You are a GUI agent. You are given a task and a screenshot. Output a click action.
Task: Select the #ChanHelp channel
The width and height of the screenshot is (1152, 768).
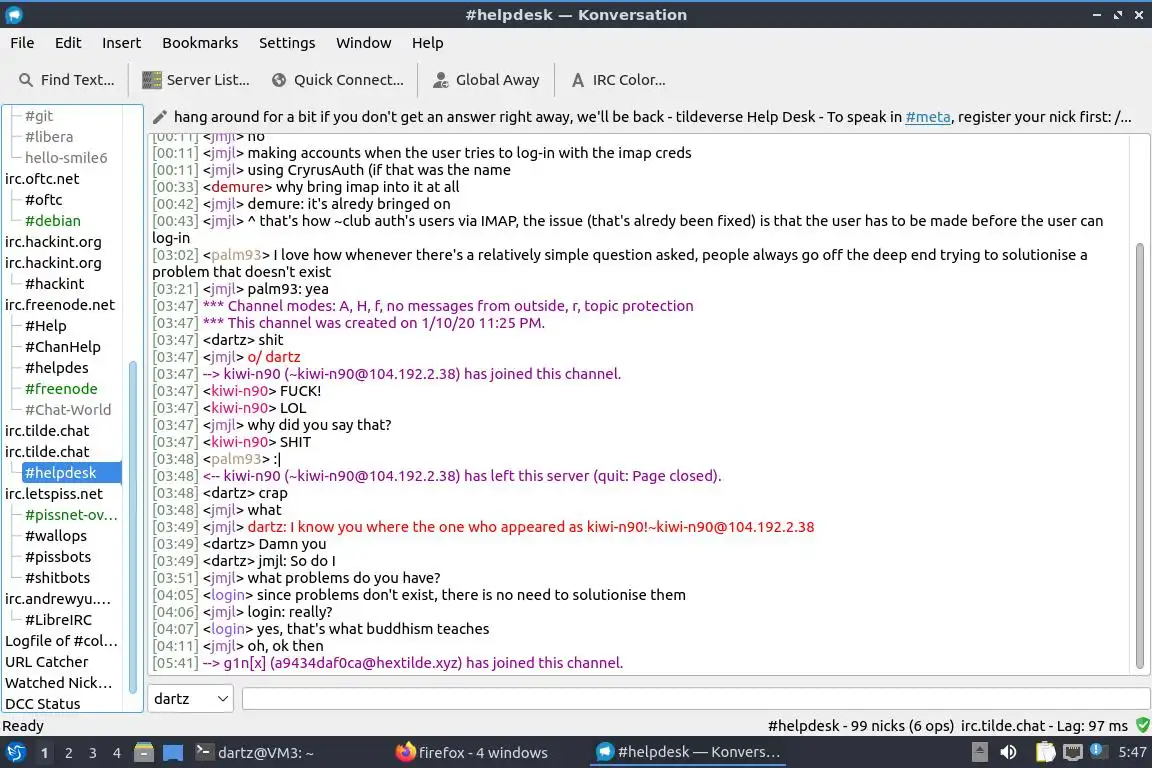click(62, 347)
